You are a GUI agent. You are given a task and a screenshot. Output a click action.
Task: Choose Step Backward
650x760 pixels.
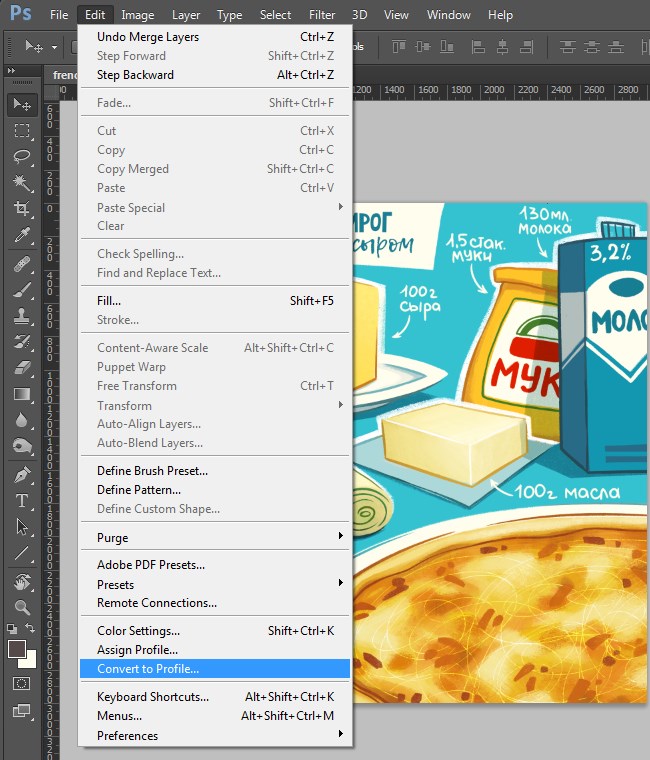pos(215,75)
